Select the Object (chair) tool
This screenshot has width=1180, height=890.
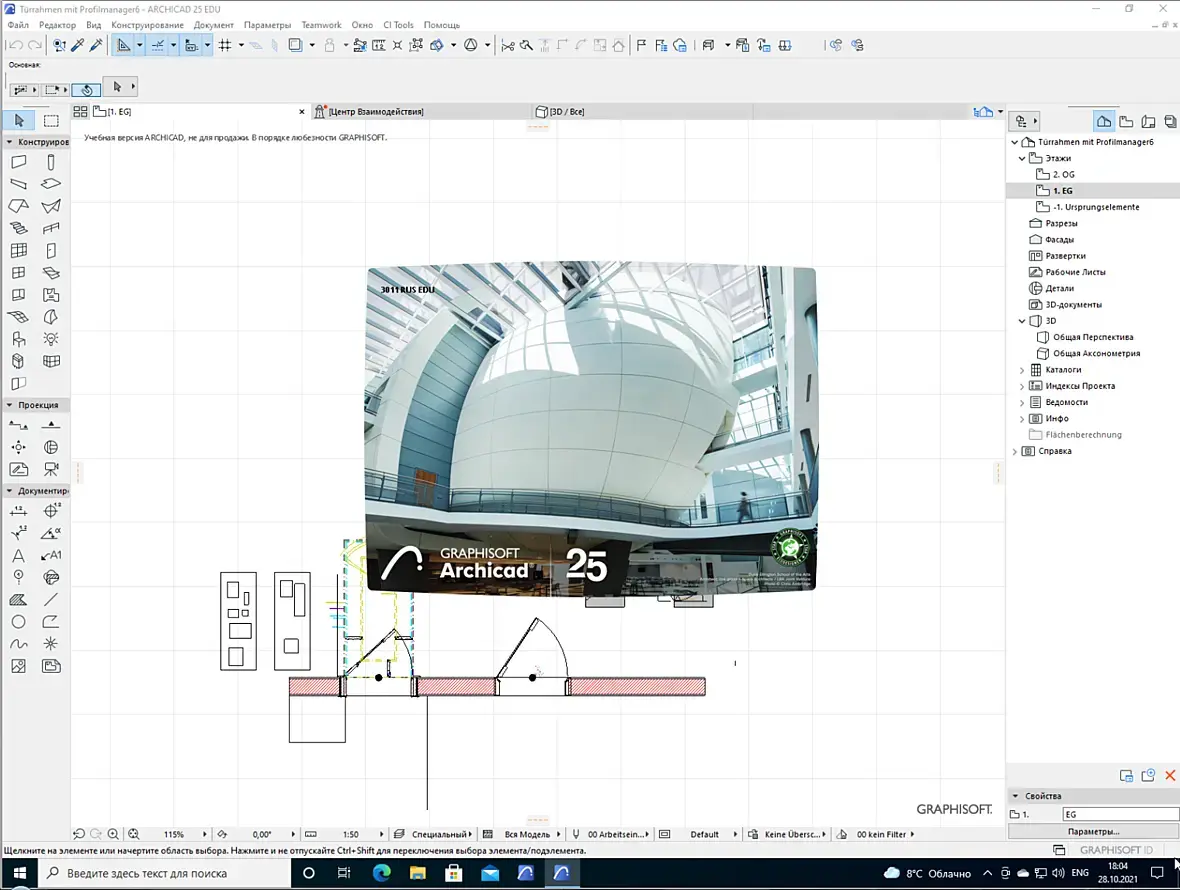pos(19,339)
